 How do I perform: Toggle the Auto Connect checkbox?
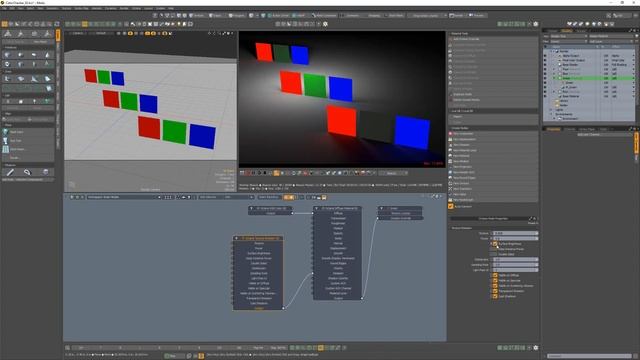[x=451, y=207]
